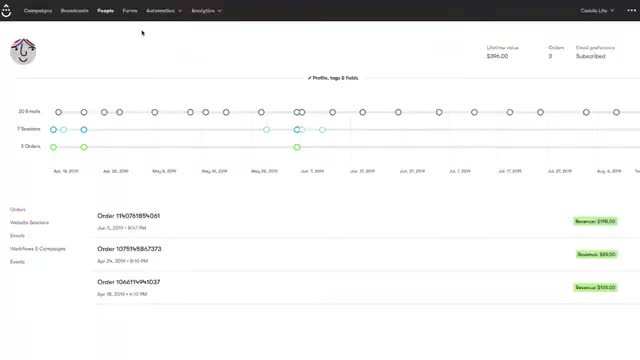Select the last green order marker near Jun 7
Viewport: 640px width, 360px height.
tap(297, 147)
